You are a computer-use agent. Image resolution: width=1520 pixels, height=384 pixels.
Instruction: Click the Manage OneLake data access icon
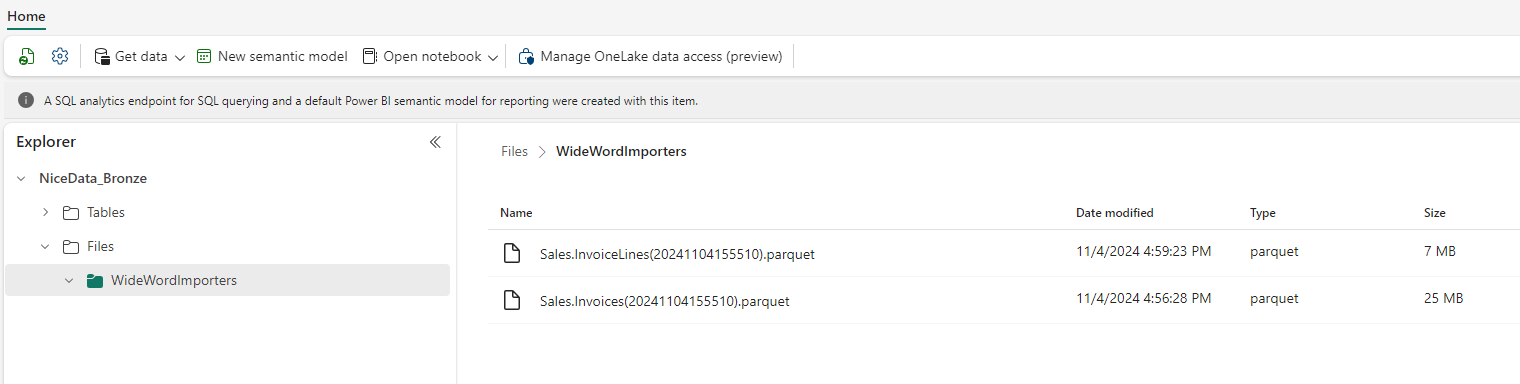[x=526, y=57]
